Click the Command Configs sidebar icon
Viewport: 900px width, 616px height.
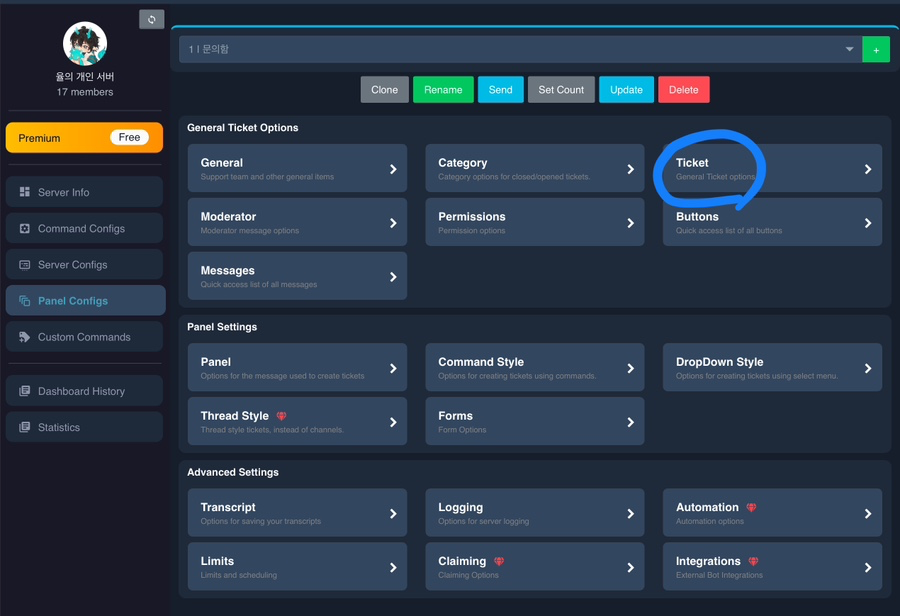25,228
